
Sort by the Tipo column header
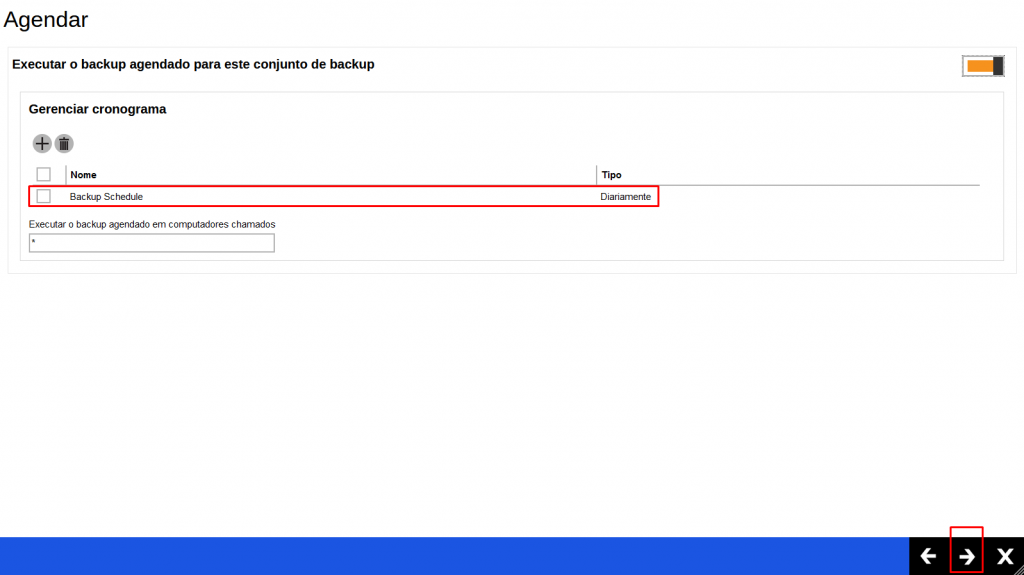[x=611, y=175]
